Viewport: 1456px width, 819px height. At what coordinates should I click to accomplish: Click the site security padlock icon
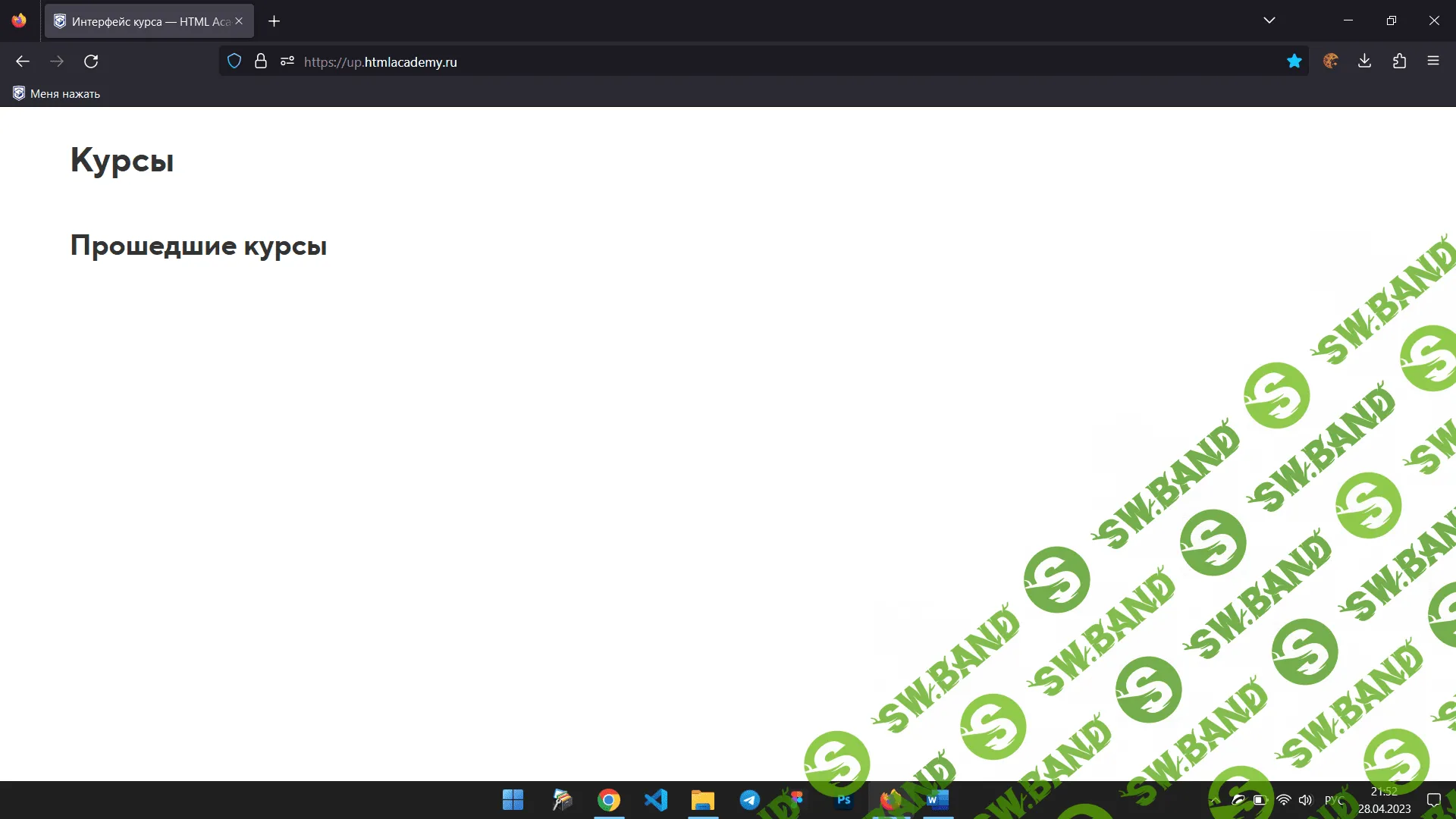pyautogui.click(x=261, y=61)
